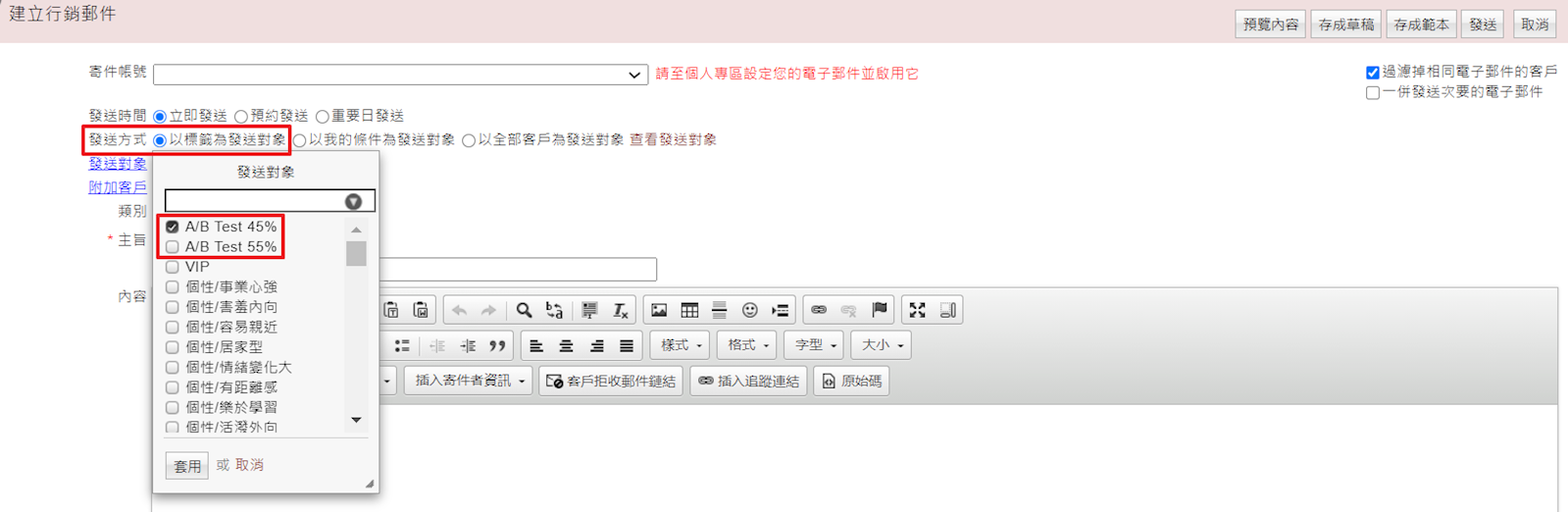Align text to the left
1568x512 pixels.
(536, 345)
